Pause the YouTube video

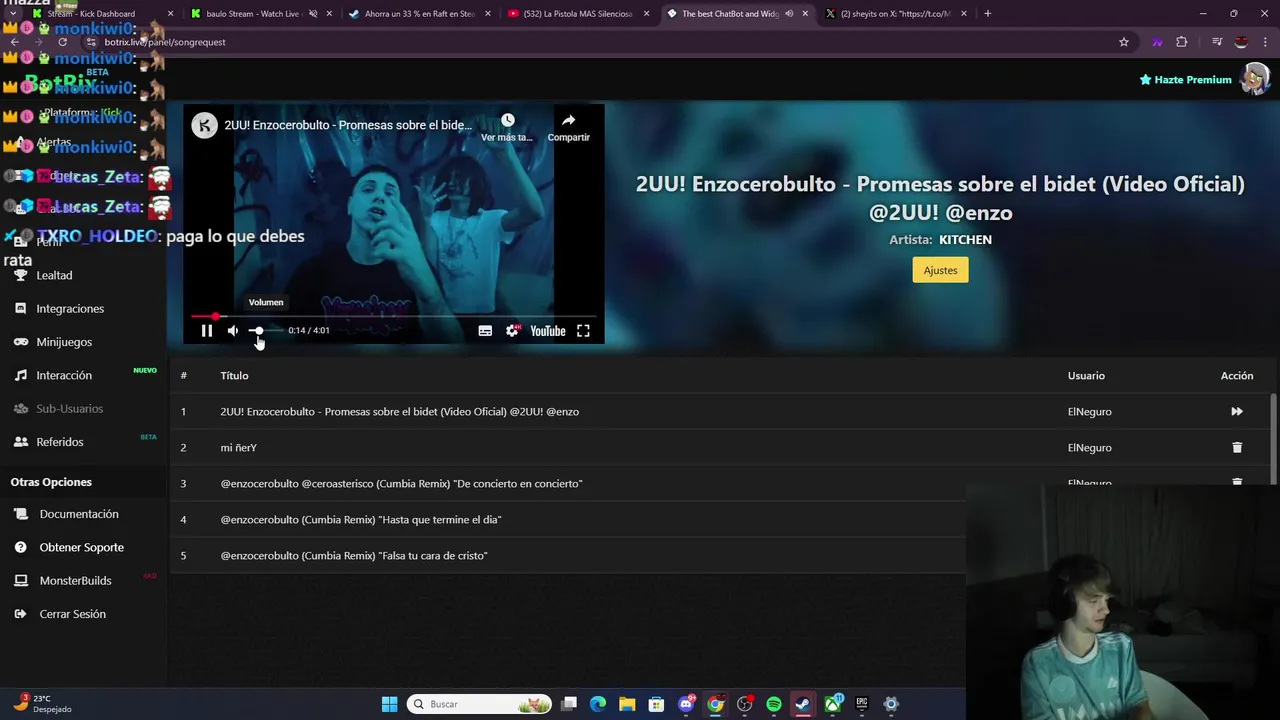tap(207, 331)
